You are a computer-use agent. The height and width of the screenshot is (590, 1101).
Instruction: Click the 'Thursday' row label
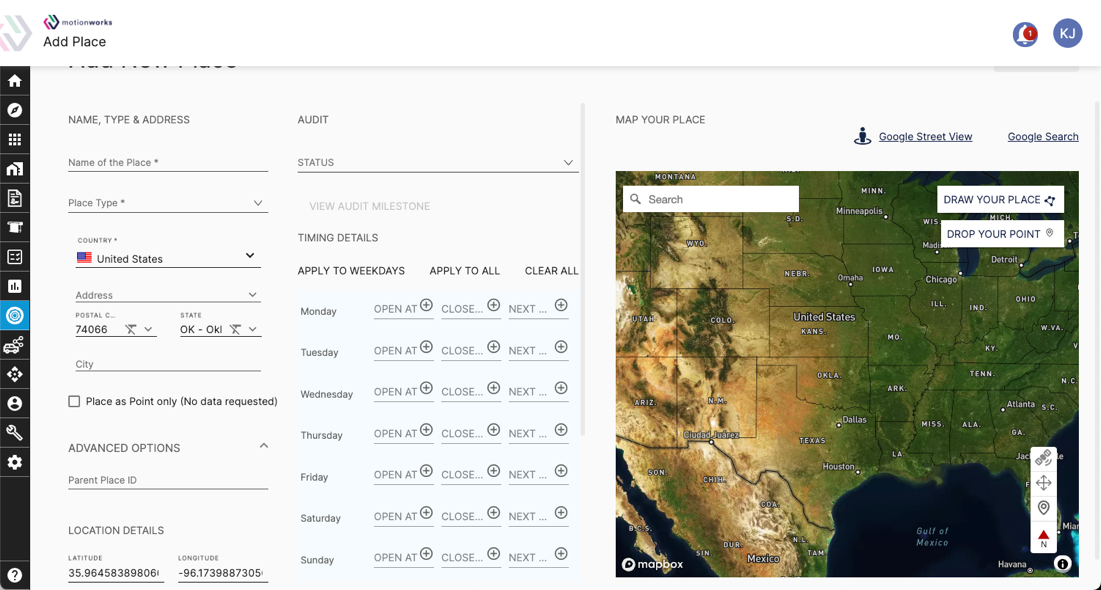322,435
